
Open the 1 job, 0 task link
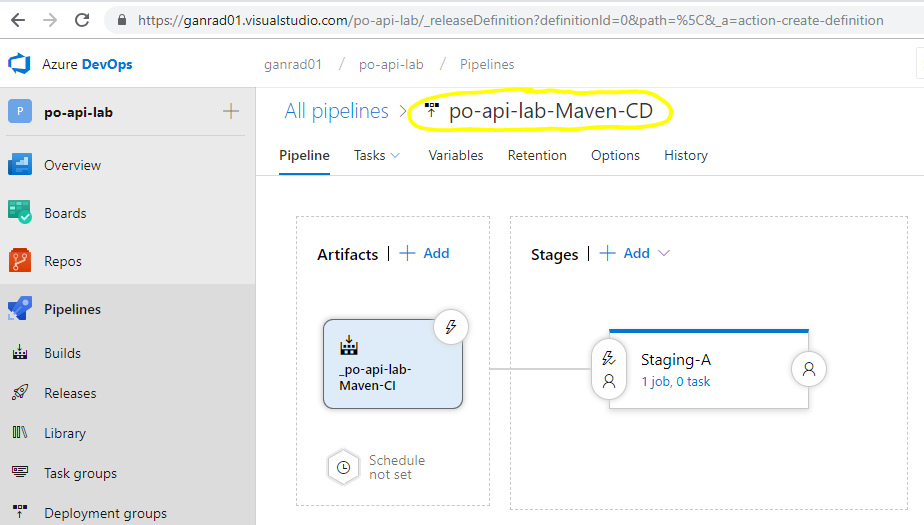tap(675, 382)
